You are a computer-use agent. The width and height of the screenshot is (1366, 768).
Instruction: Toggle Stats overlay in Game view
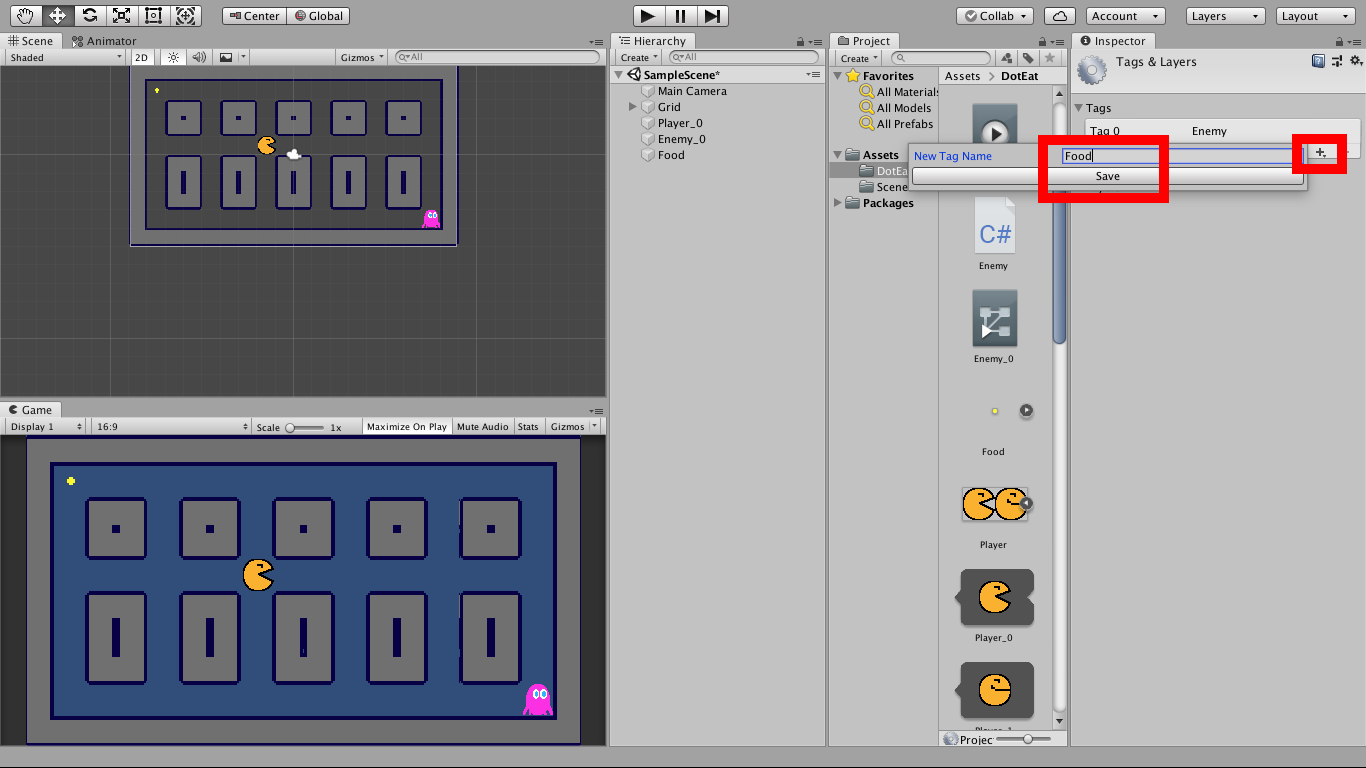[x=528, y=427]
